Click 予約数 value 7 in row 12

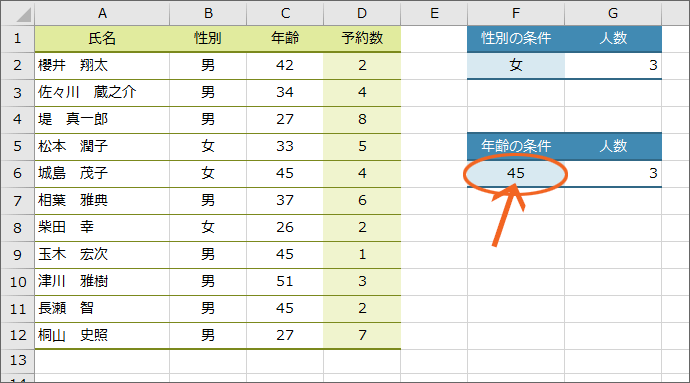click(362, 335)
